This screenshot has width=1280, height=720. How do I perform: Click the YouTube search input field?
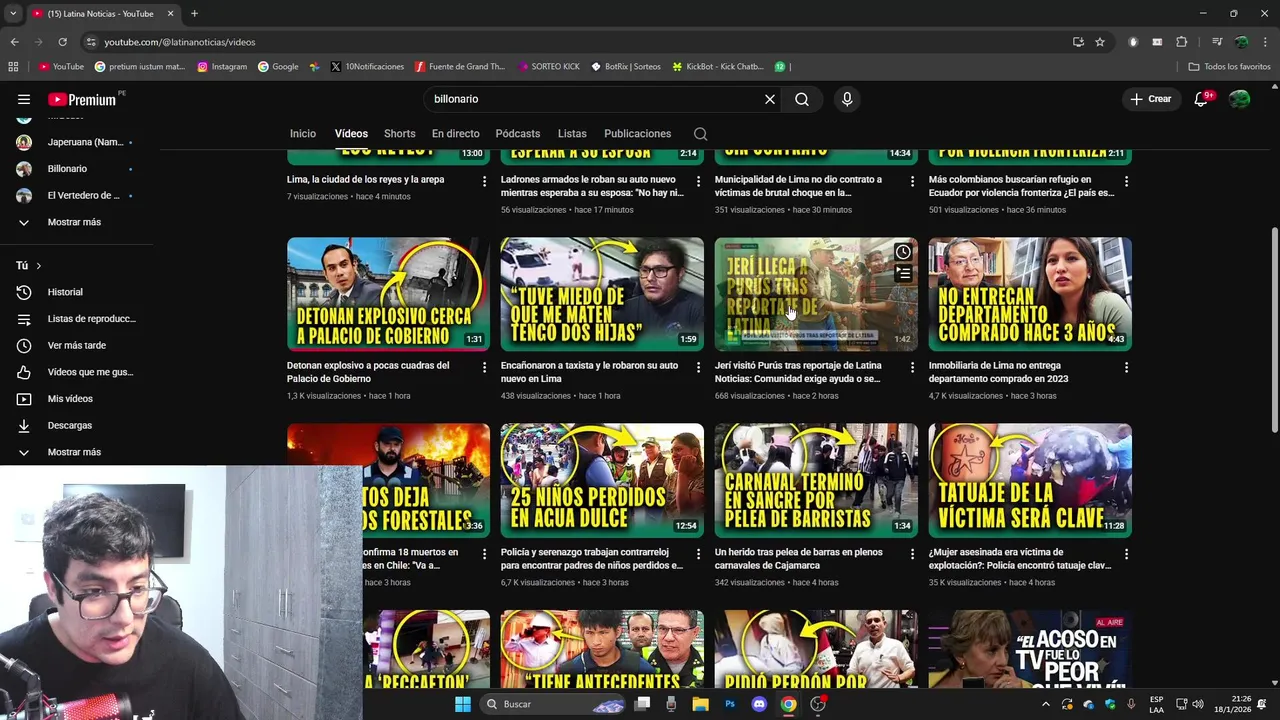coord(590,99)
